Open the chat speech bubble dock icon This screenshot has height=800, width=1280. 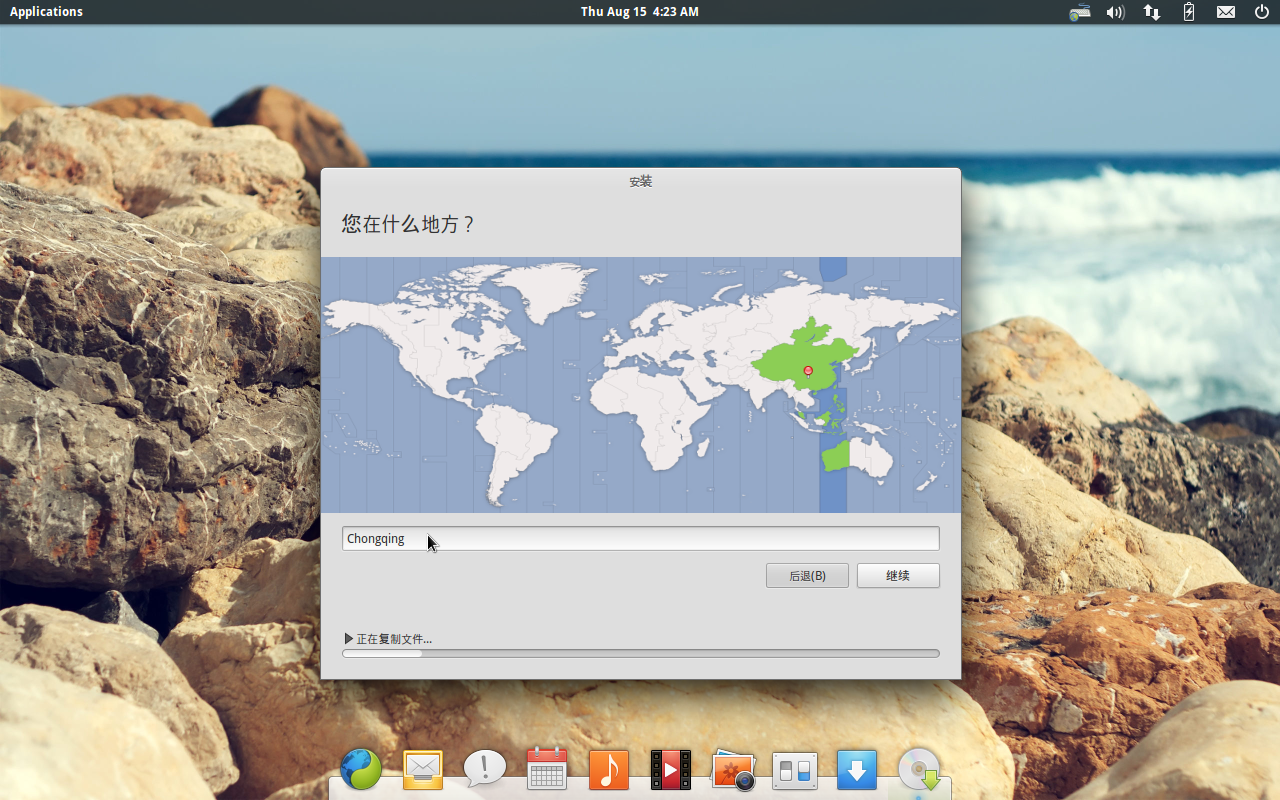click(485, 769)
